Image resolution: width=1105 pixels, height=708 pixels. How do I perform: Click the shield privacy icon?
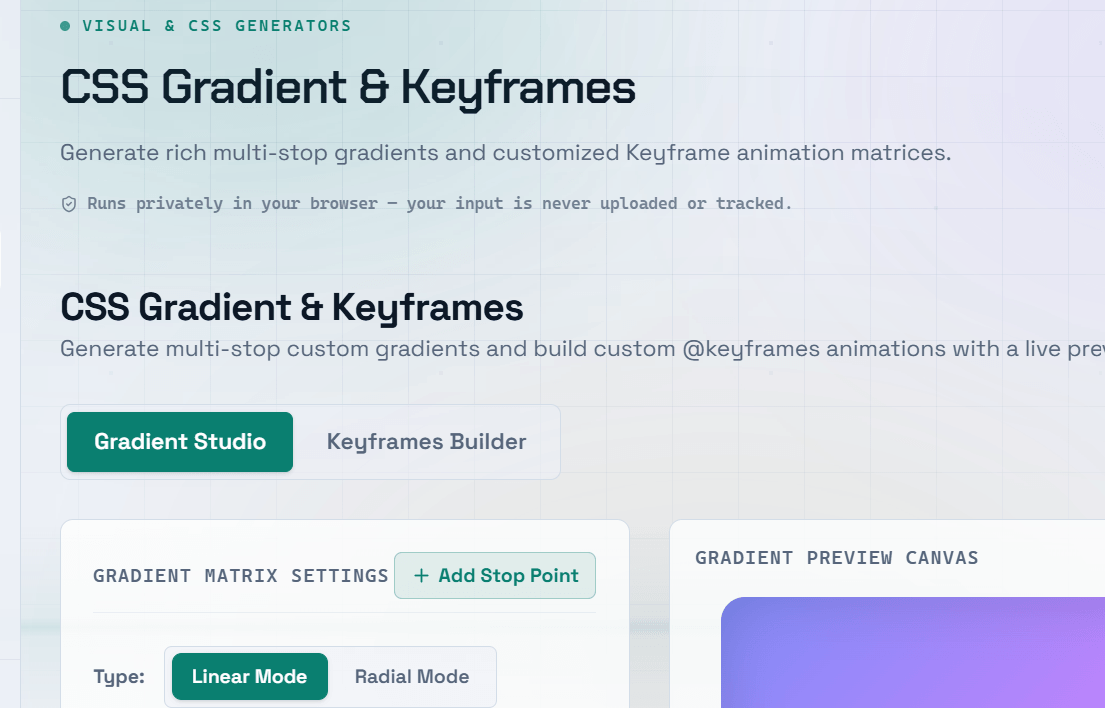click(69, 204)
